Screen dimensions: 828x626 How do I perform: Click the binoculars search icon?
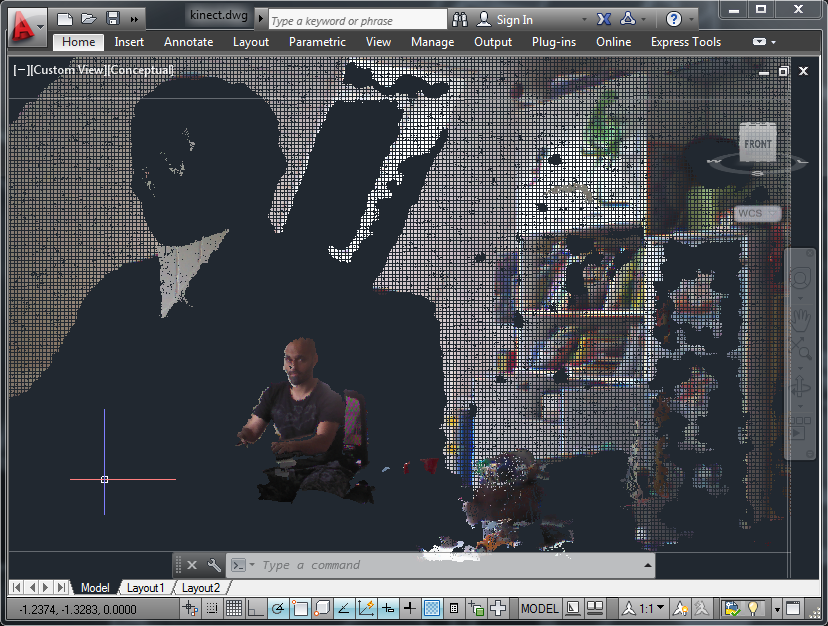[x=460, y=19]
